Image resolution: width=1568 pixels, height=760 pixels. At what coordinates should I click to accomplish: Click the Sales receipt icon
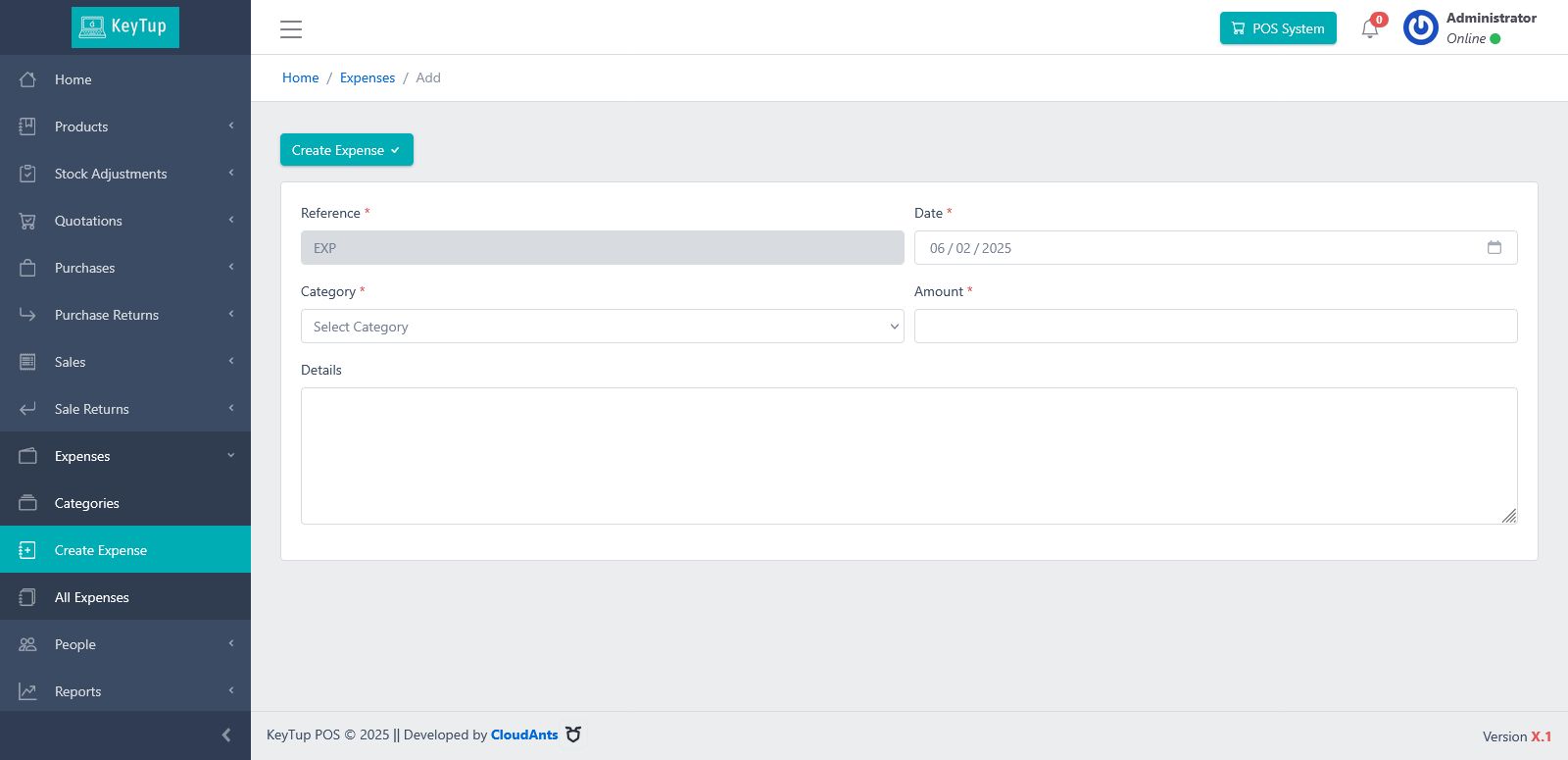27,362
